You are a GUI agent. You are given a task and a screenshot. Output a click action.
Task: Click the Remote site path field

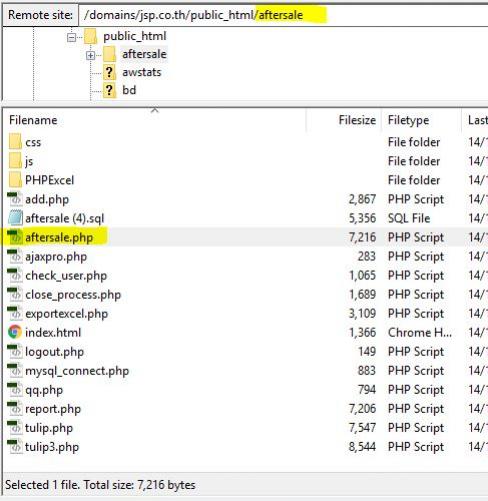(x=283, y=15)
